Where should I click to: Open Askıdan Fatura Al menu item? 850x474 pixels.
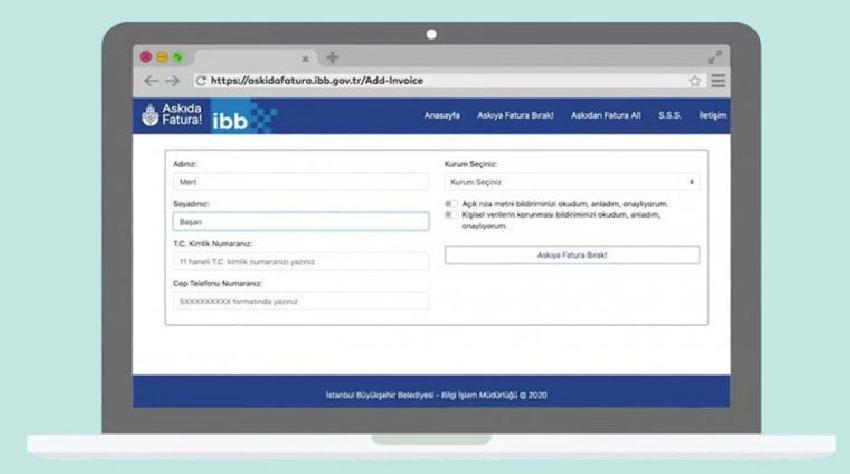[605, 116]
